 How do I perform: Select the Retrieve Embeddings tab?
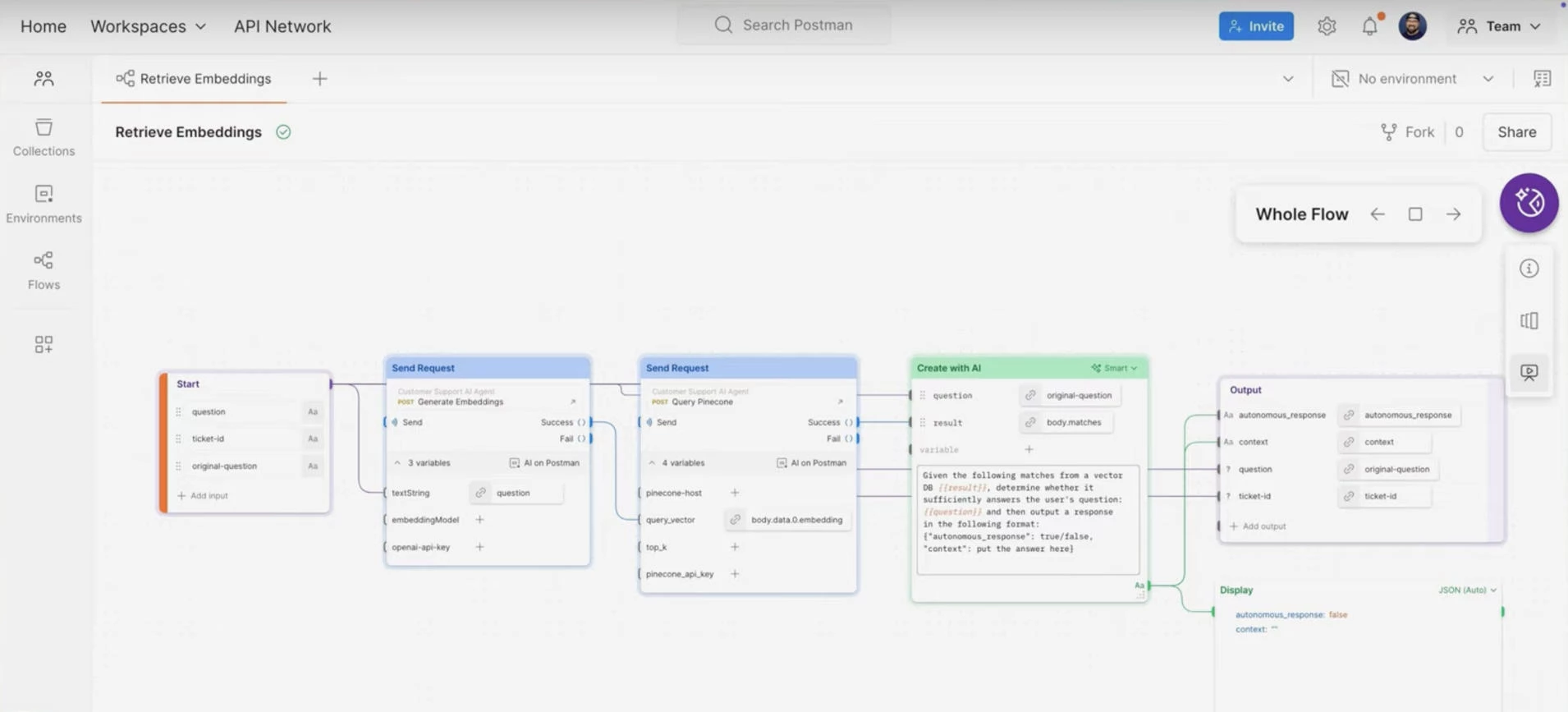coord(194,78)
